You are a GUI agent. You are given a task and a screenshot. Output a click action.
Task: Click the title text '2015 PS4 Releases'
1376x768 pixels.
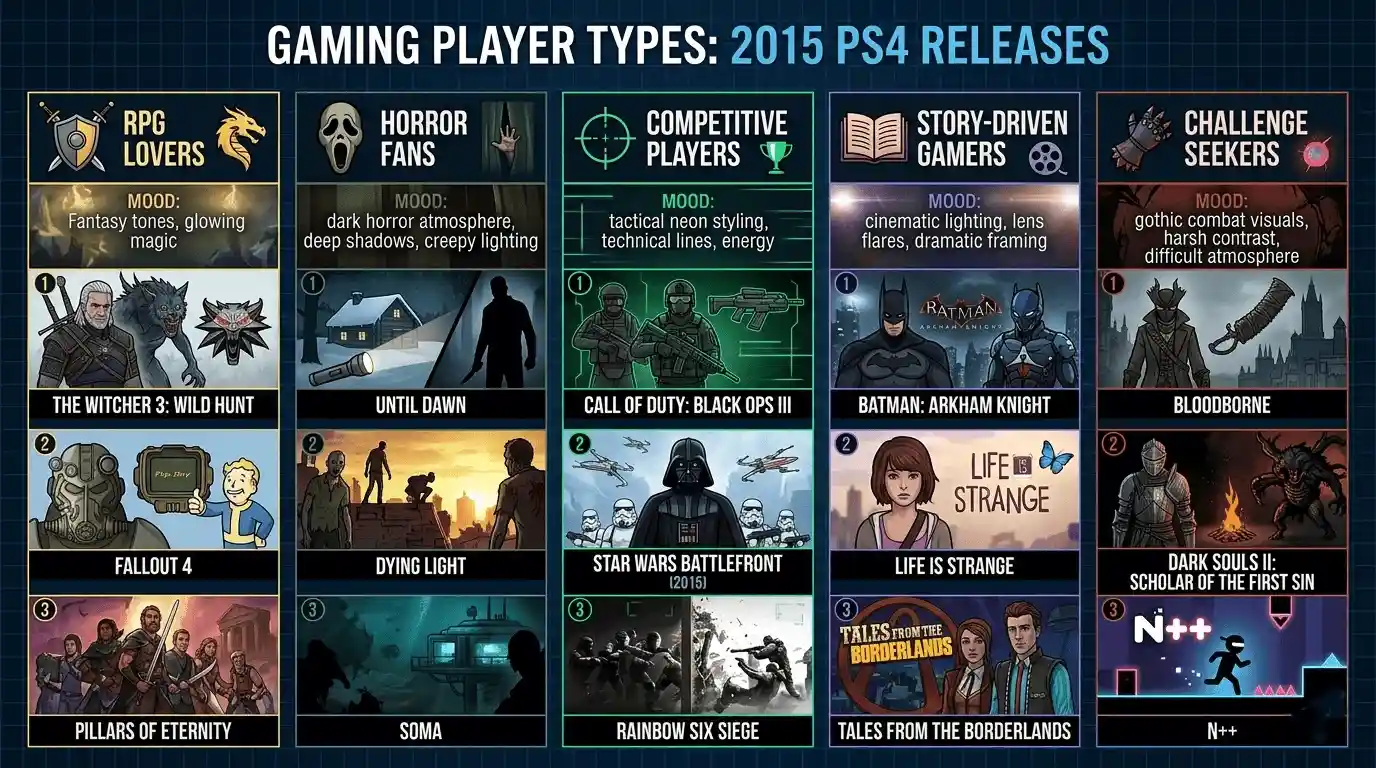click(x=919, y=46)
